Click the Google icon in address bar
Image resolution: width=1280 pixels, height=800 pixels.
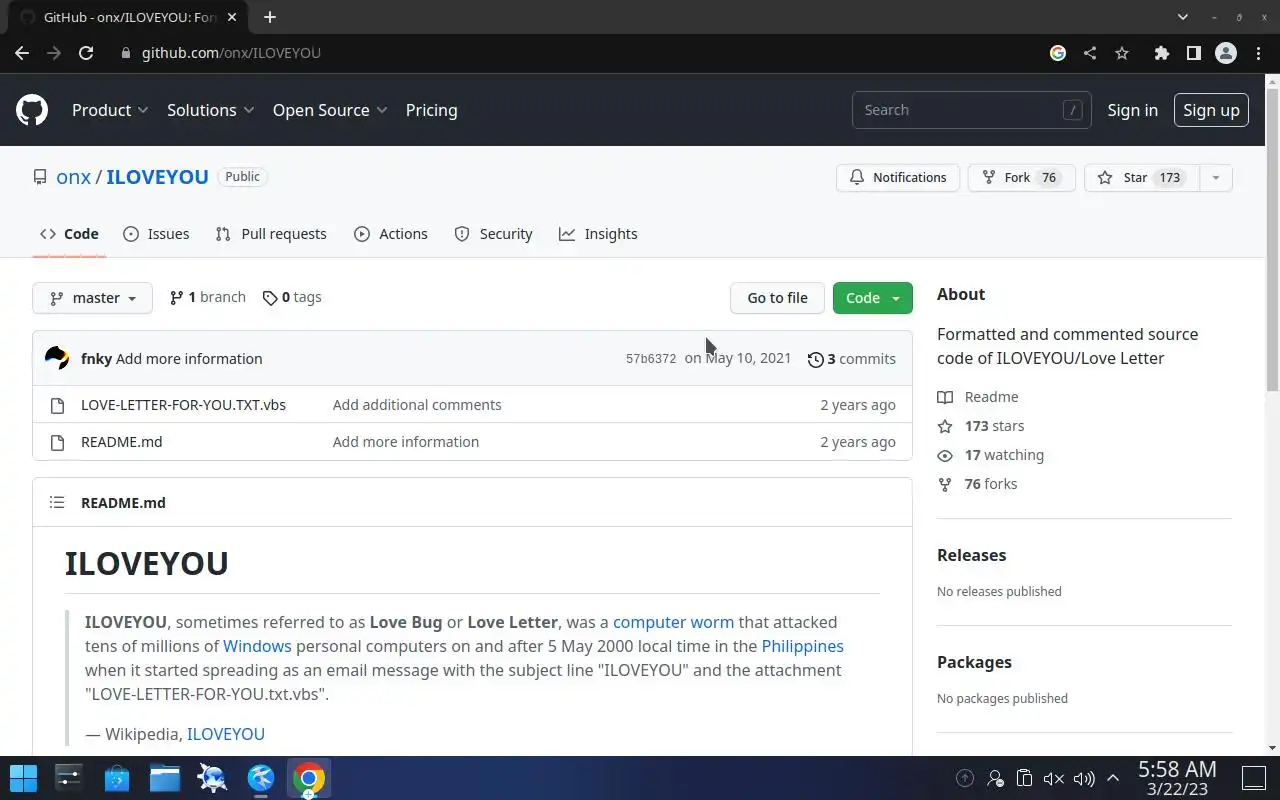pos(1058,53)
